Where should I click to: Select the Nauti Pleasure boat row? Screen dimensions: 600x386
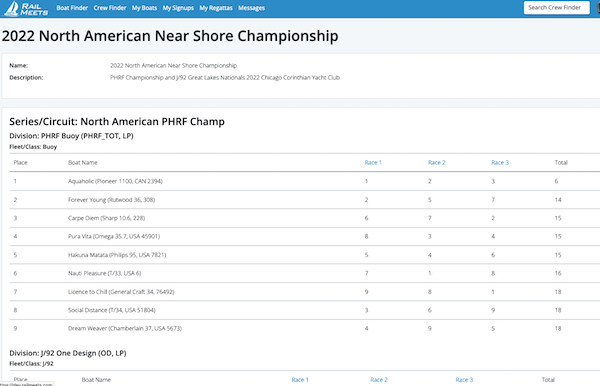click(305, 273)
